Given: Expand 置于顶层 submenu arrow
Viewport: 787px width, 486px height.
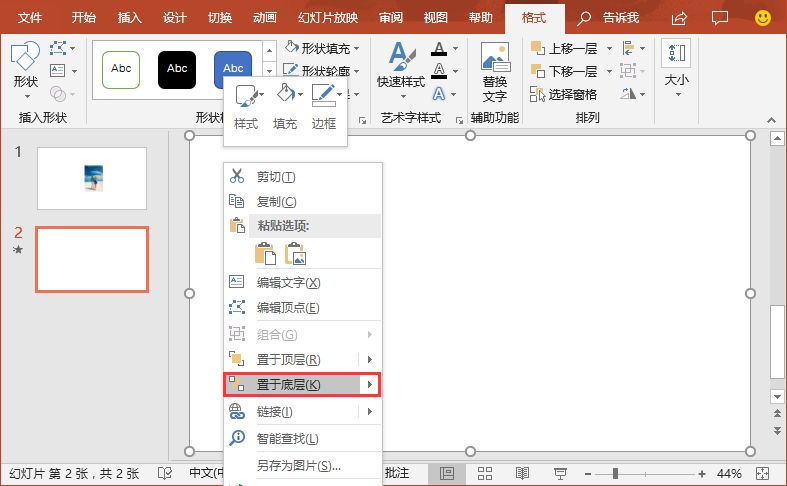Looking at the screenshot, I should click(x=370, y=359).
